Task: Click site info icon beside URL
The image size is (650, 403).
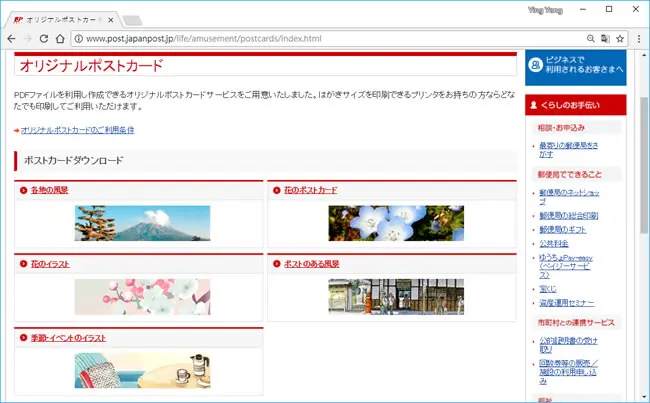Action: click(78, 39)
